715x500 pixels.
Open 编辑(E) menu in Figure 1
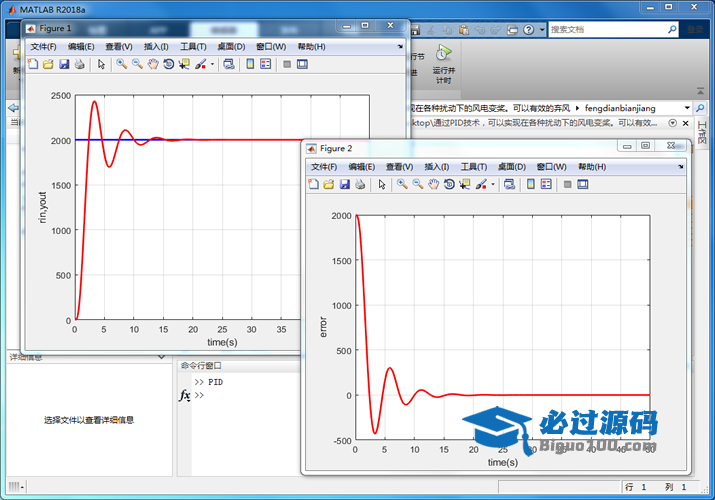pyautogui.click(x=81, y=46)
